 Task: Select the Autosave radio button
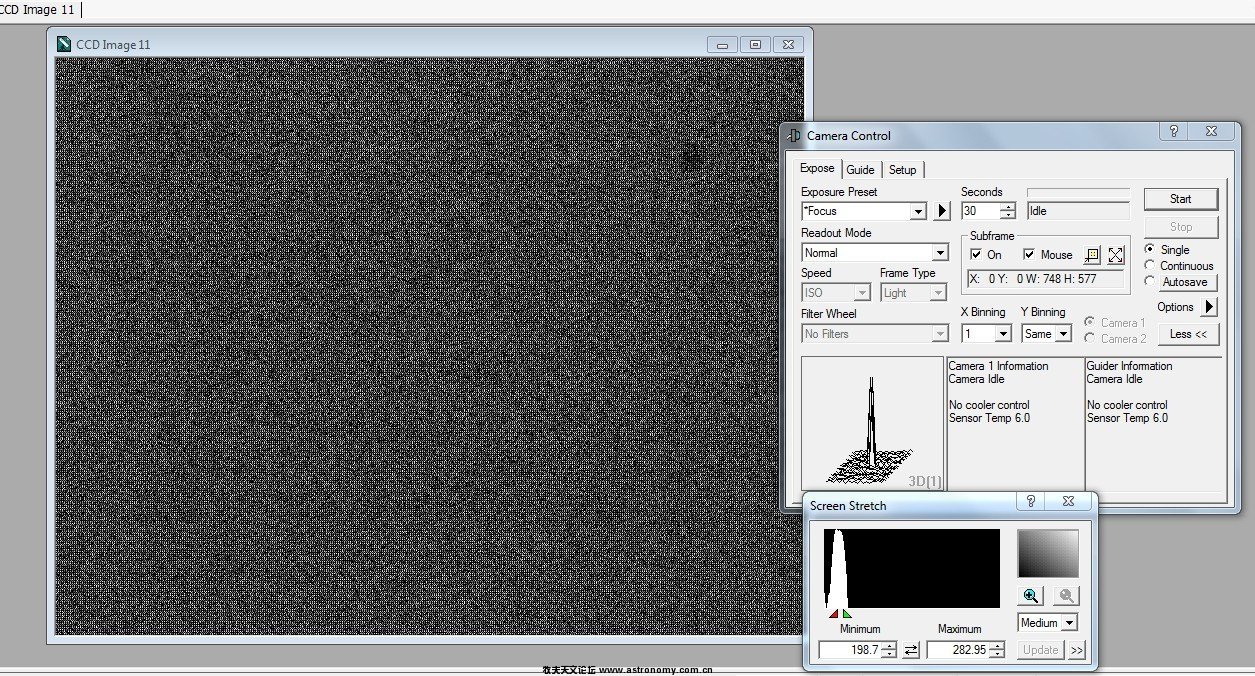click(x=1149, y=282)
